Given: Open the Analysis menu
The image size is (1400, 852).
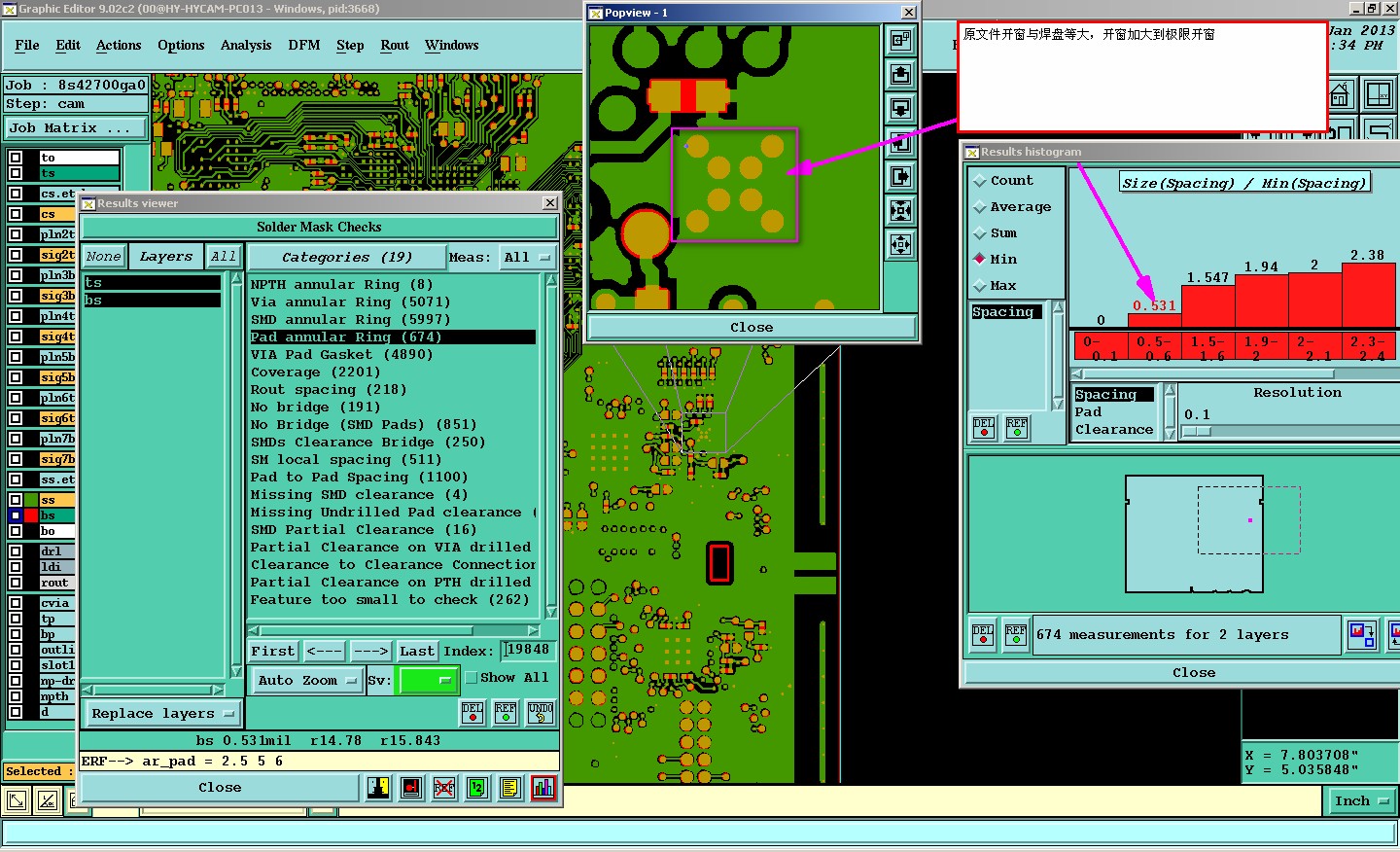Looking at the screenshot, I should [246, 46].
